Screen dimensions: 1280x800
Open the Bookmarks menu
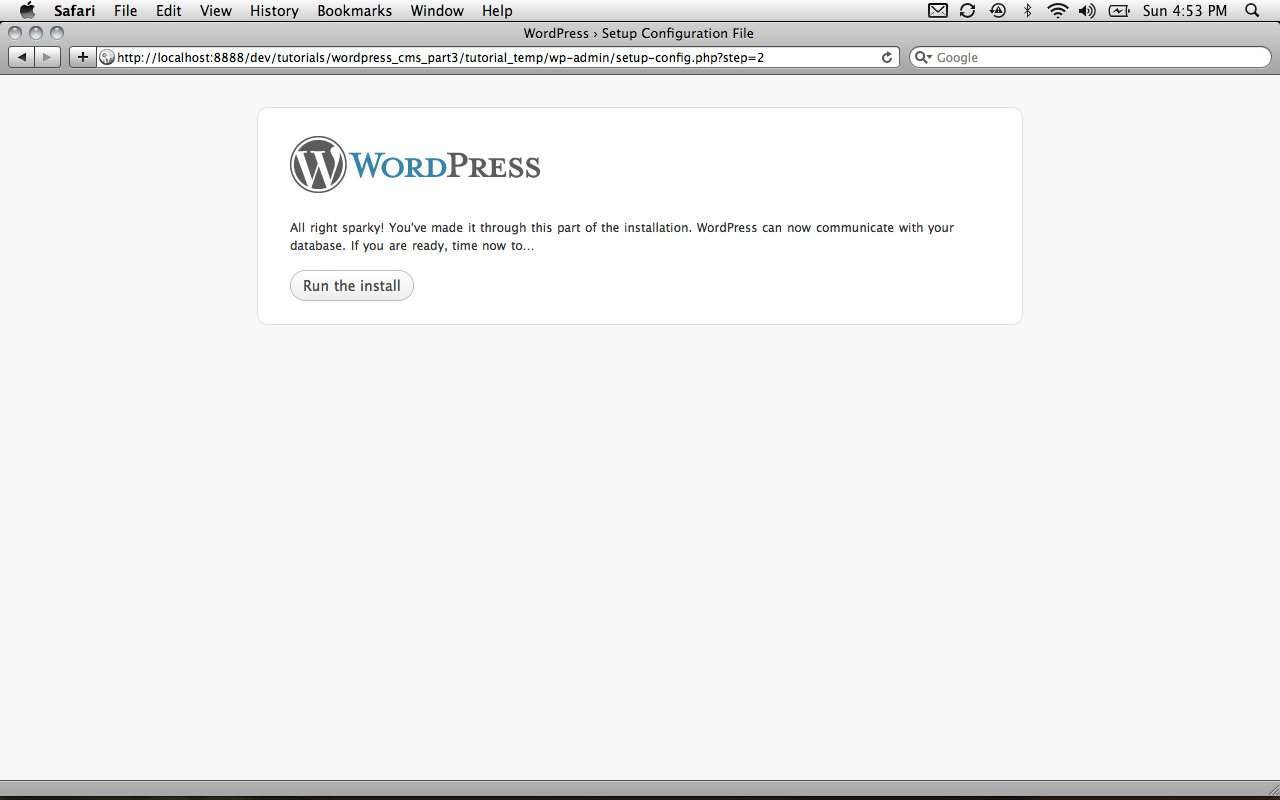(x=354, y=11)
